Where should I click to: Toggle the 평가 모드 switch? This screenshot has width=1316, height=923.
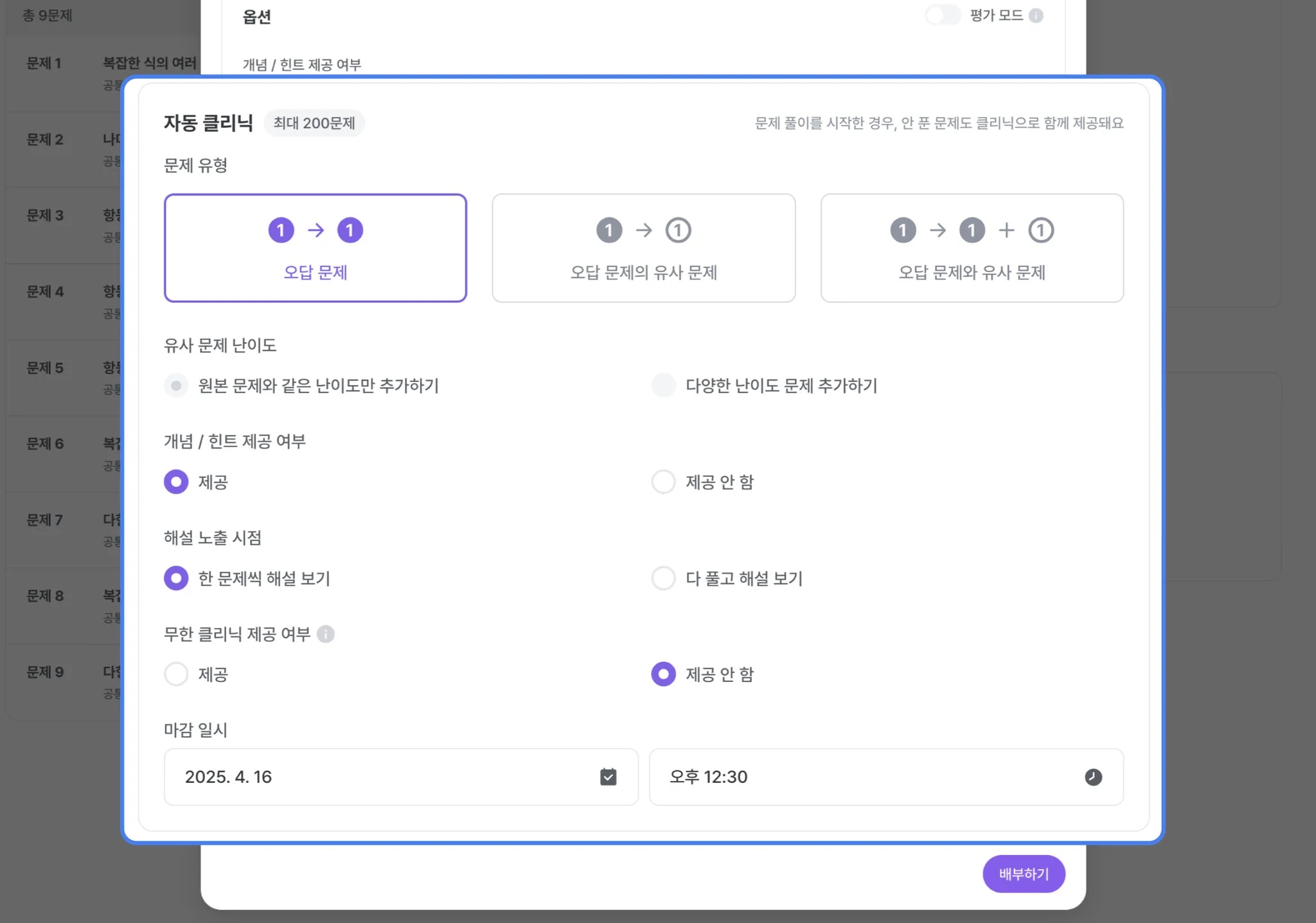(943, 15)
